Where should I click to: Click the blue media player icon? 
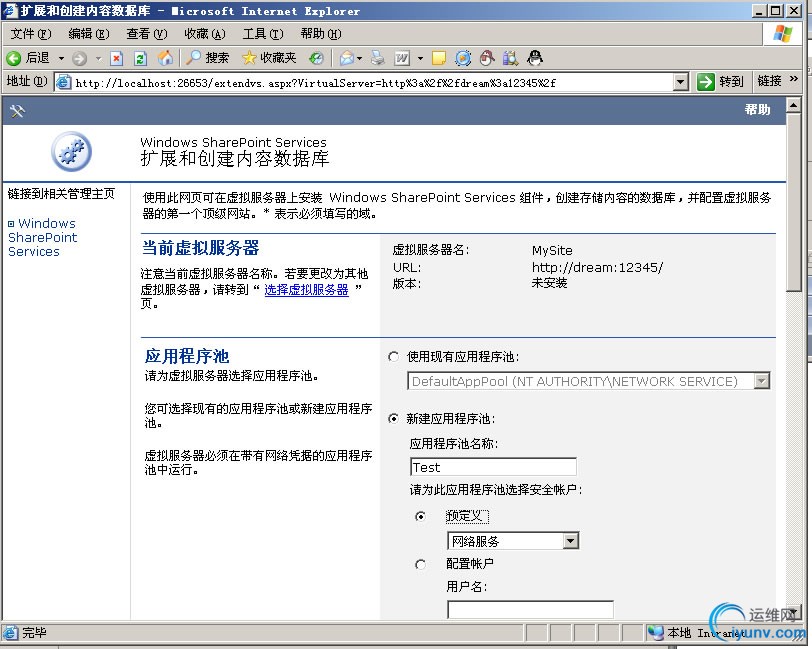pos(463,58)
